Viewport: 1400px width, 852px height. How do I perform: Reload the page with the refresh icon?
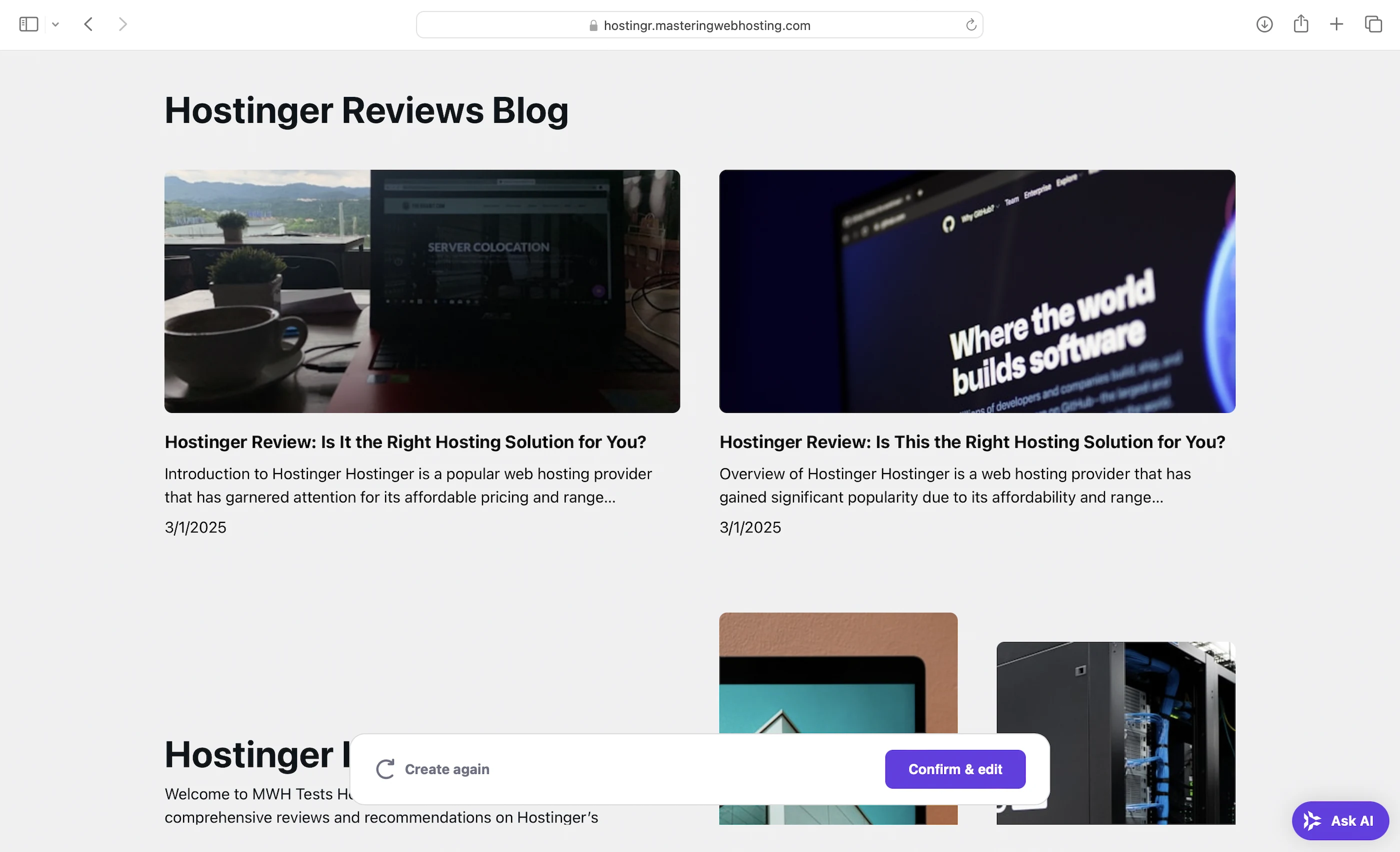(x=970, y=25)
